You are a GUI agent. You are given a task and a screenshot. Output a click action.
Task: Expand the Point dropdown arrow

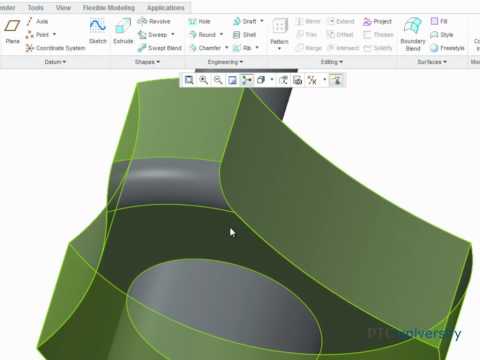(54, 34)
